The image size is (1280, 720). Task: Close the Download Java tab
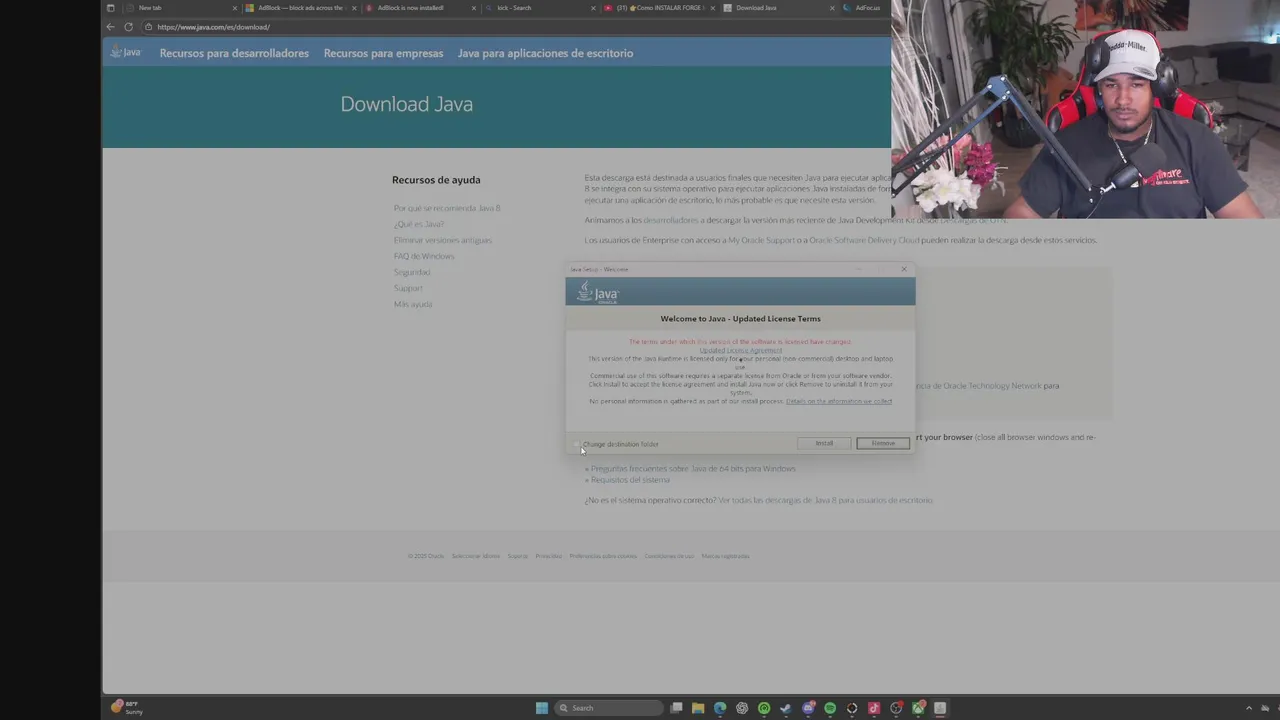click(833, 8)
